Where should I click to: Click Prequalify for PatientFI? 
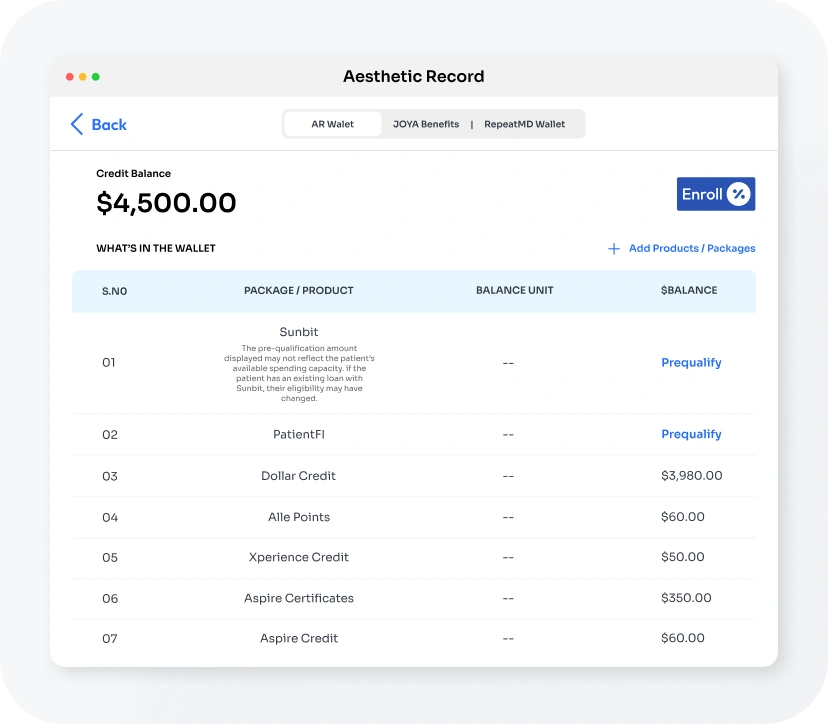(691, 435)
